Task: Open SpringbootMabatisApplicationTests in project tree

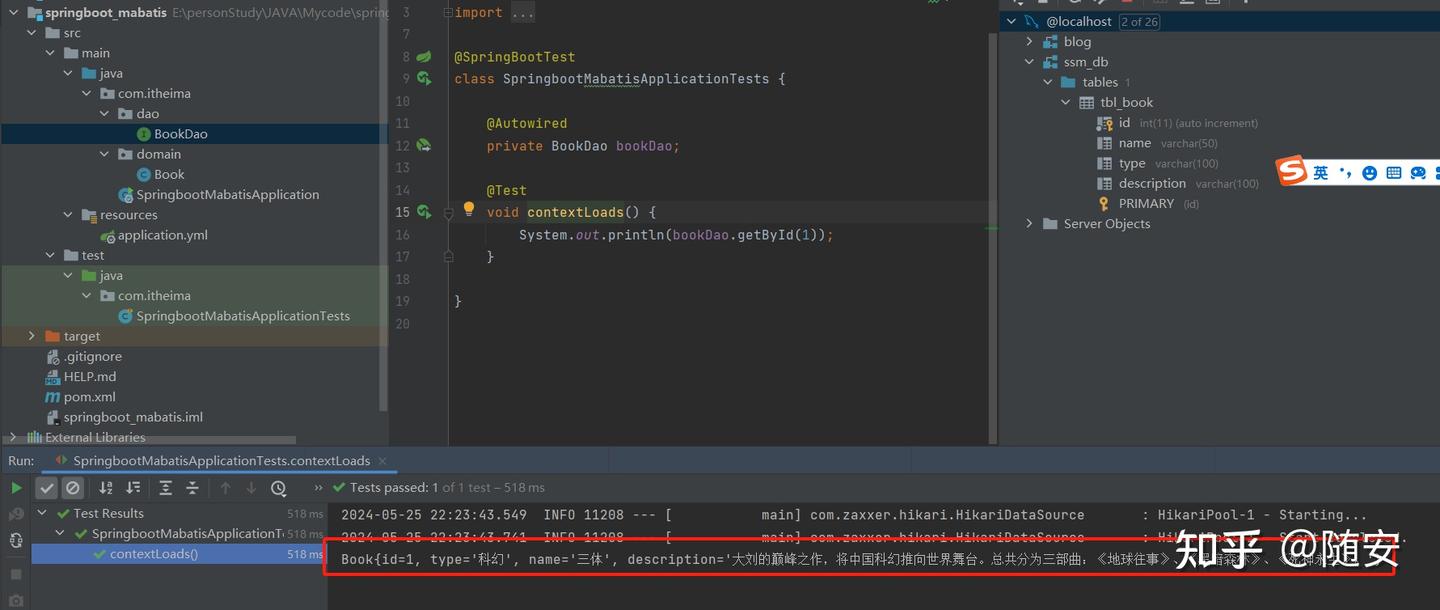Action: point(243,316)
